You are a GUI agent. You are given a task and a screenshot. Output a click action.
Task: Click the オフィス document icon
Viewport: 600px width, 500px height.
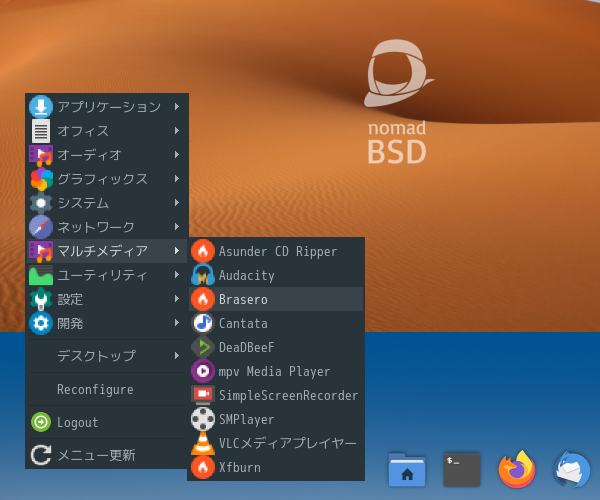(41, 131)
